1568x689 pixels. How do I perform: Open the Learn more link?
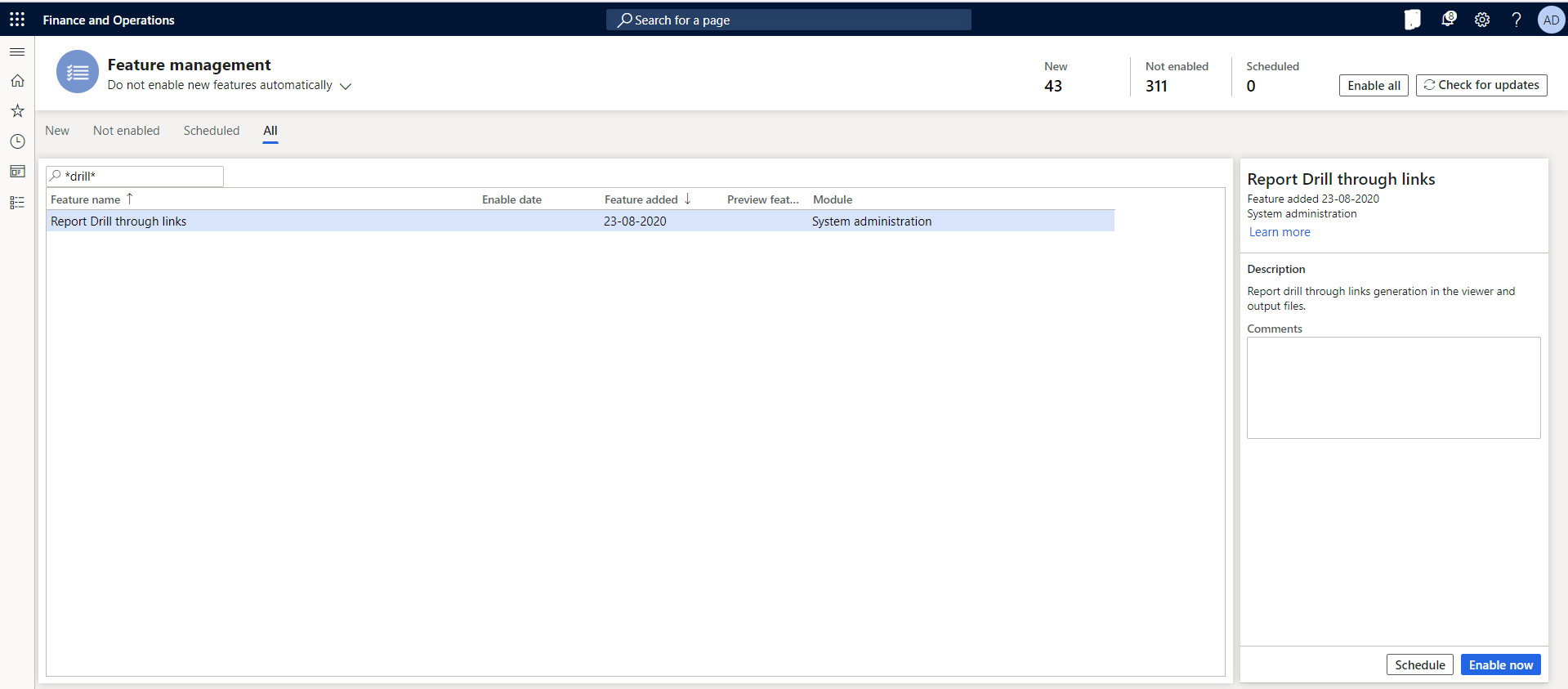tap(1280, 232)
